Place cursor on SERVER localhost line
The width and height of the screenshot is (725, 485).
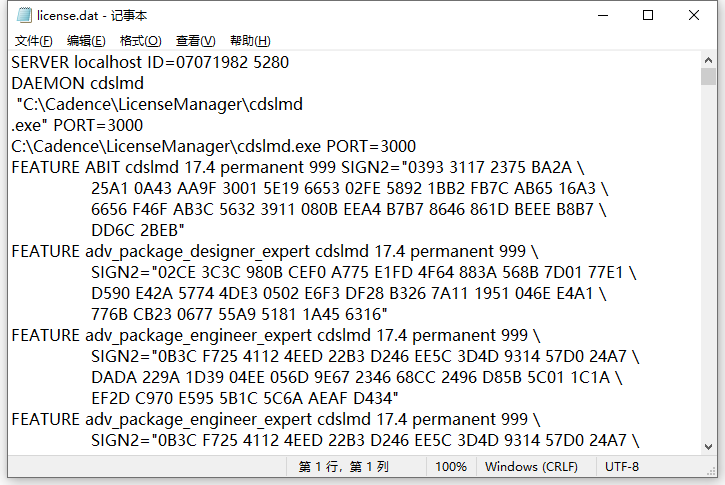coord(150,62)
